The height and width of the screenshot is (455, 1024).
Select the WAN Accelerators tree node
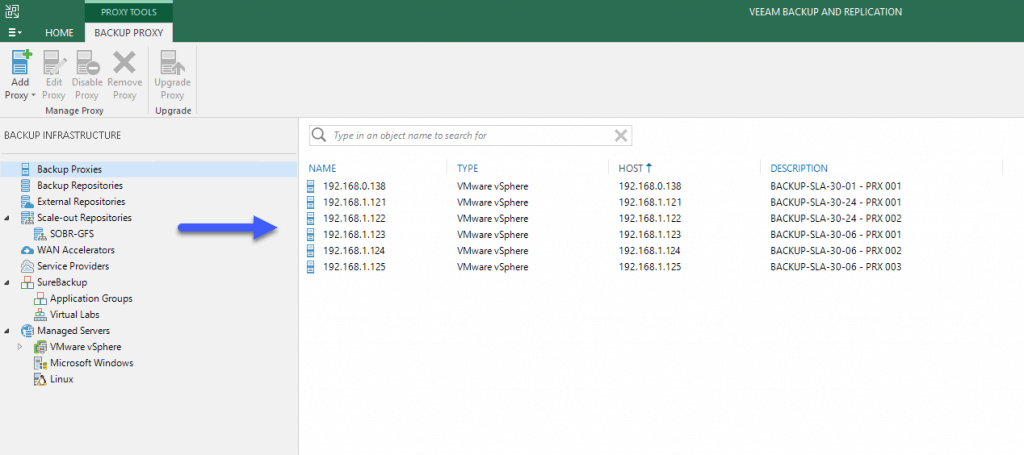[x=75, y=250]
